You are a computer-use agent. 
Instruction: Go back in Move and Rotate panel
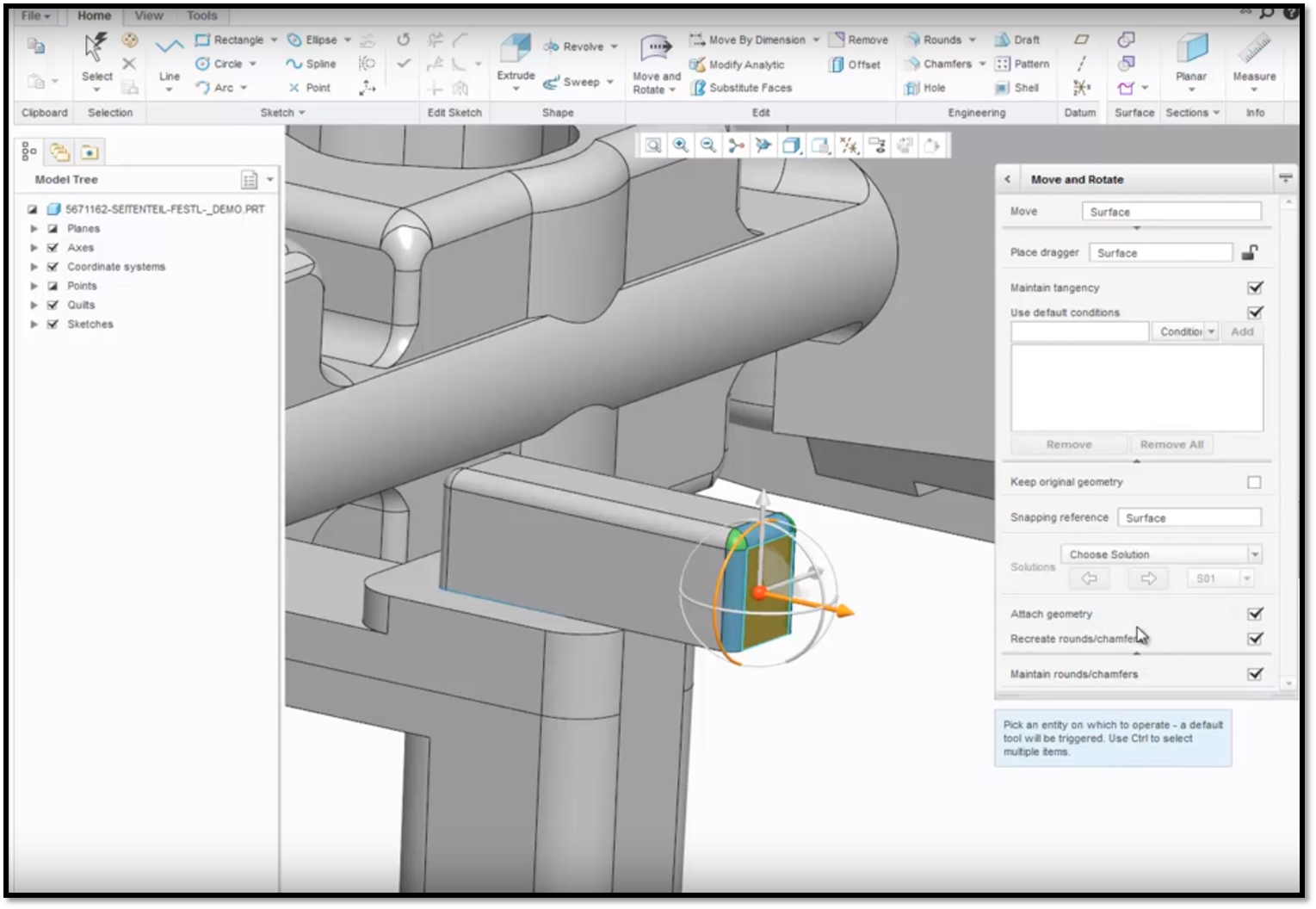pyautogui.click(x=1008, y=179)
